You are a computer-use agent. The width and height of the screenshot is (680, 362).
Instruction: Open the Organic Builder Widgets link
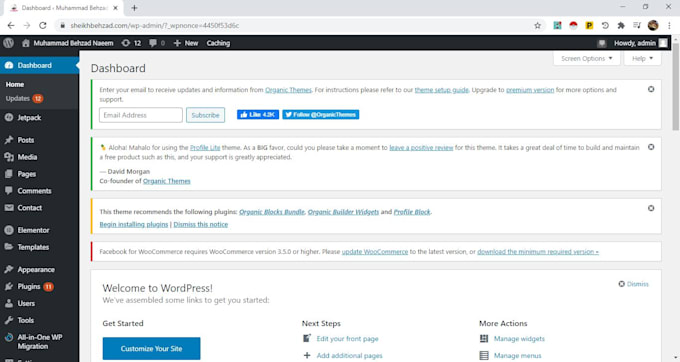coord(343,212)
